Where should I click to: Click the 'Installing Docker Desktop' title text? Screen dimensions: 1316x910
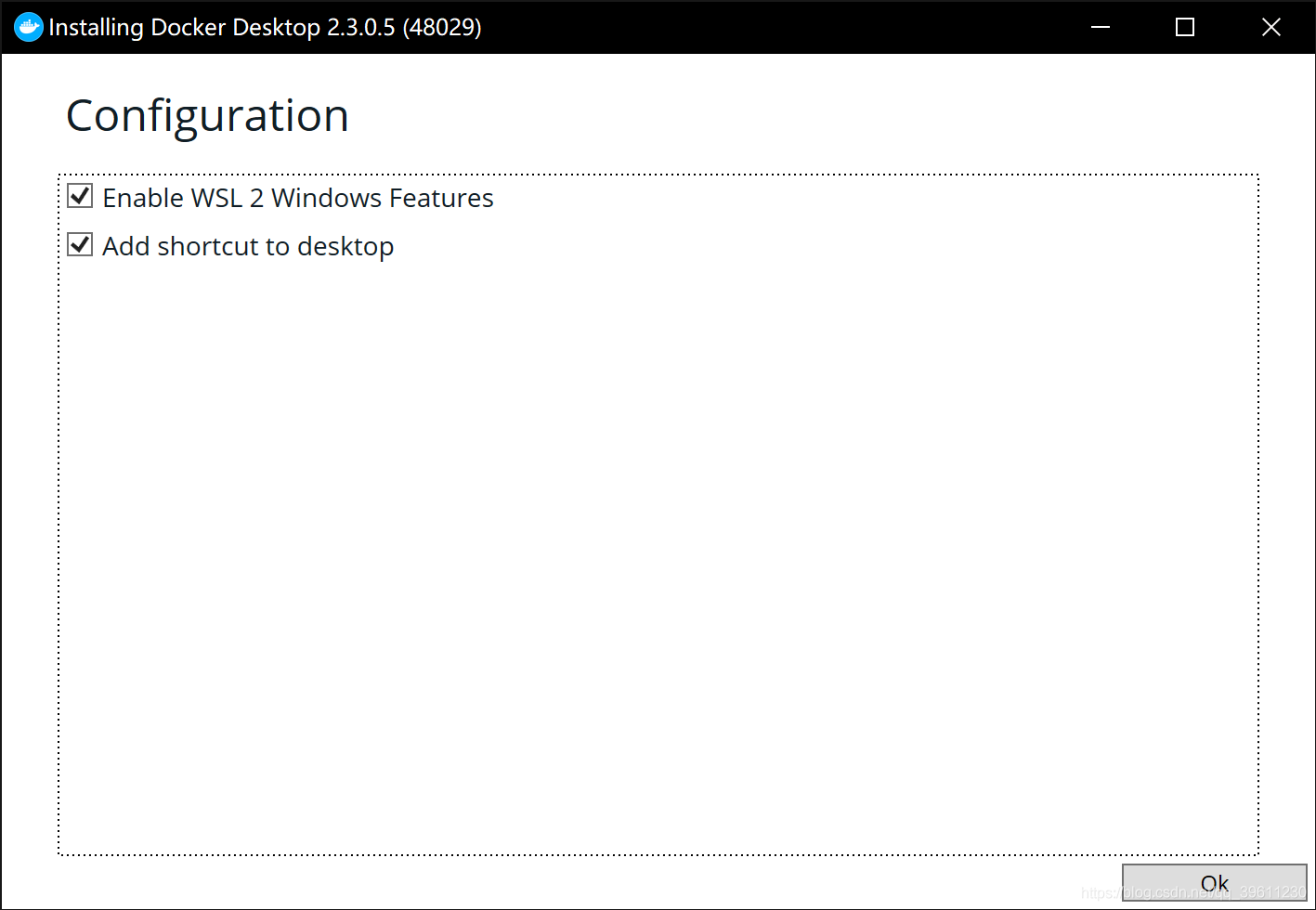click(x=184, y=27)
